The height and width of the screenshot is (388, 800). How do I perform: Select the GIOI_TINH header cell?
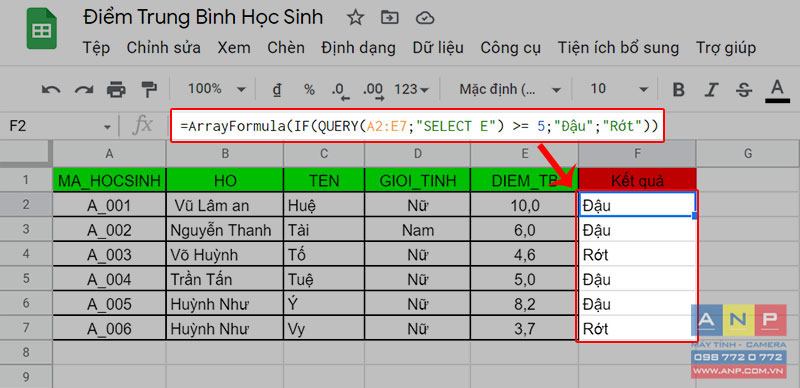tap(417, 180)
